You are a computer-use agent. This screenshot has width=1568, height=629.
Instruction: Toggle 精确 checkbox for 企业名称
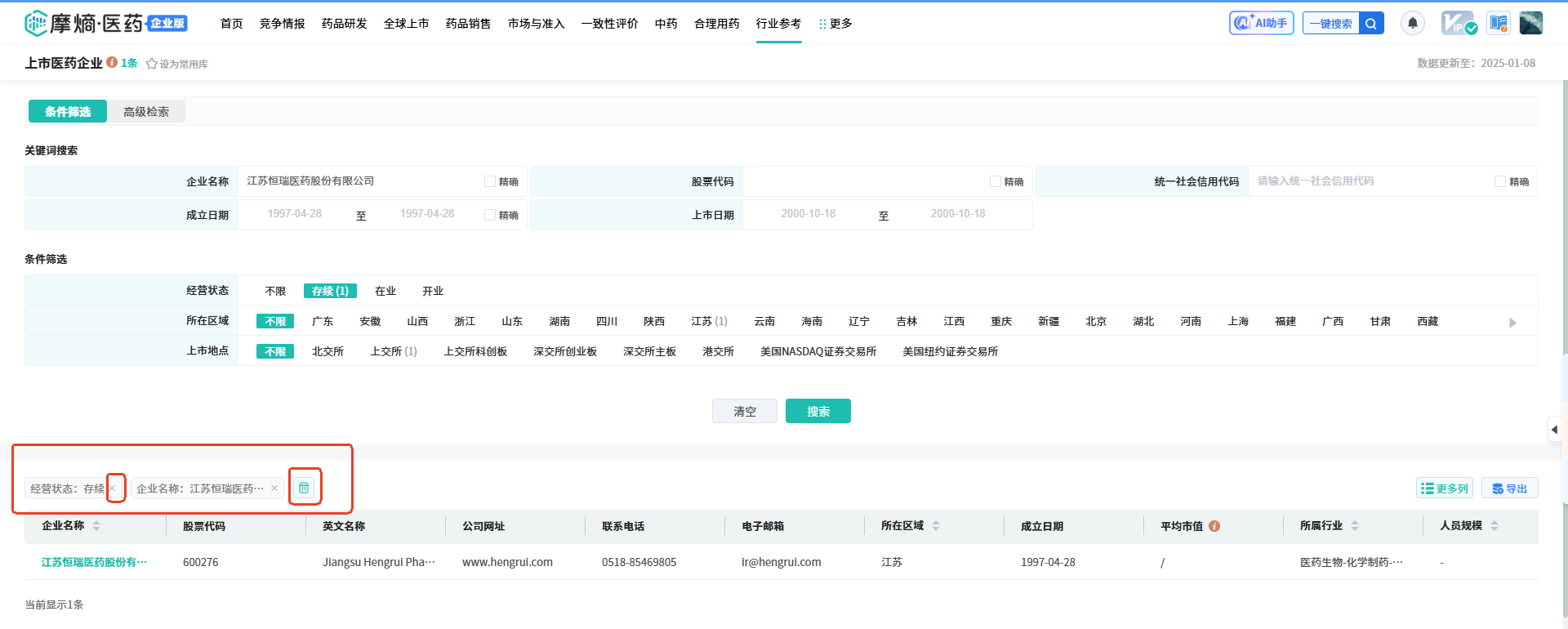(490, 181)
